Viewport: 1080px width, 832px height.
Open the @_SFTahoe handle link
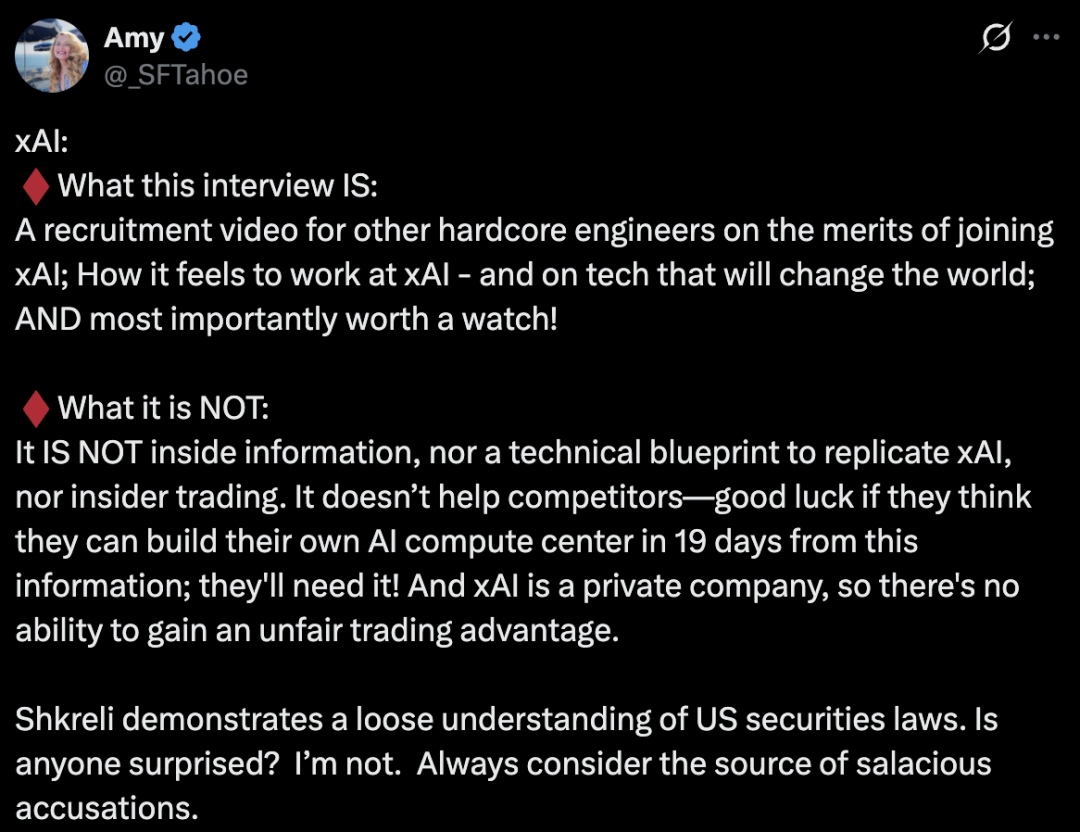click(x=175, y=74)
